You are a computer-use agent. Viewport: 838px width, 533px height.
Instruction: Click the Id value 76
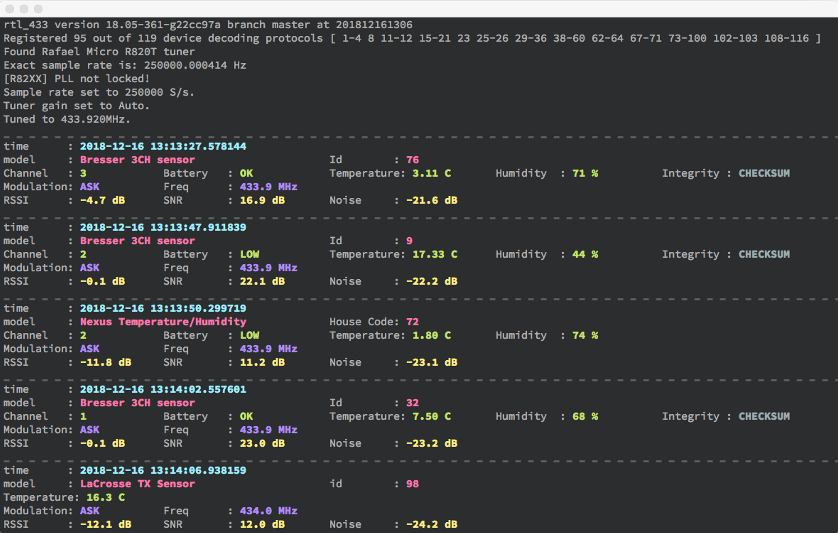412,160
